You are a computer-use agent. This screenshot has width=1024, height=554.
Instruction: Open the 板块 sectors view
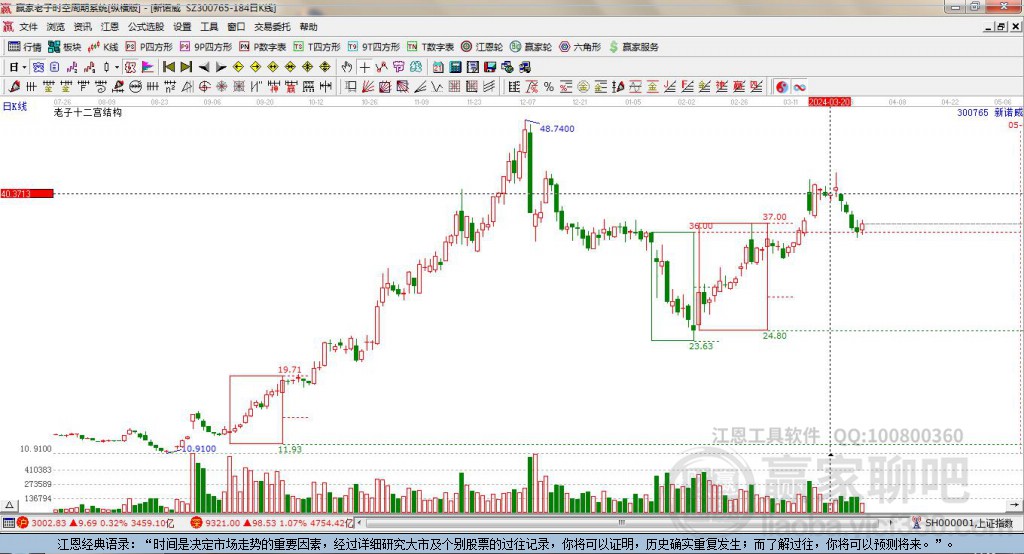(x=65, y=47)
